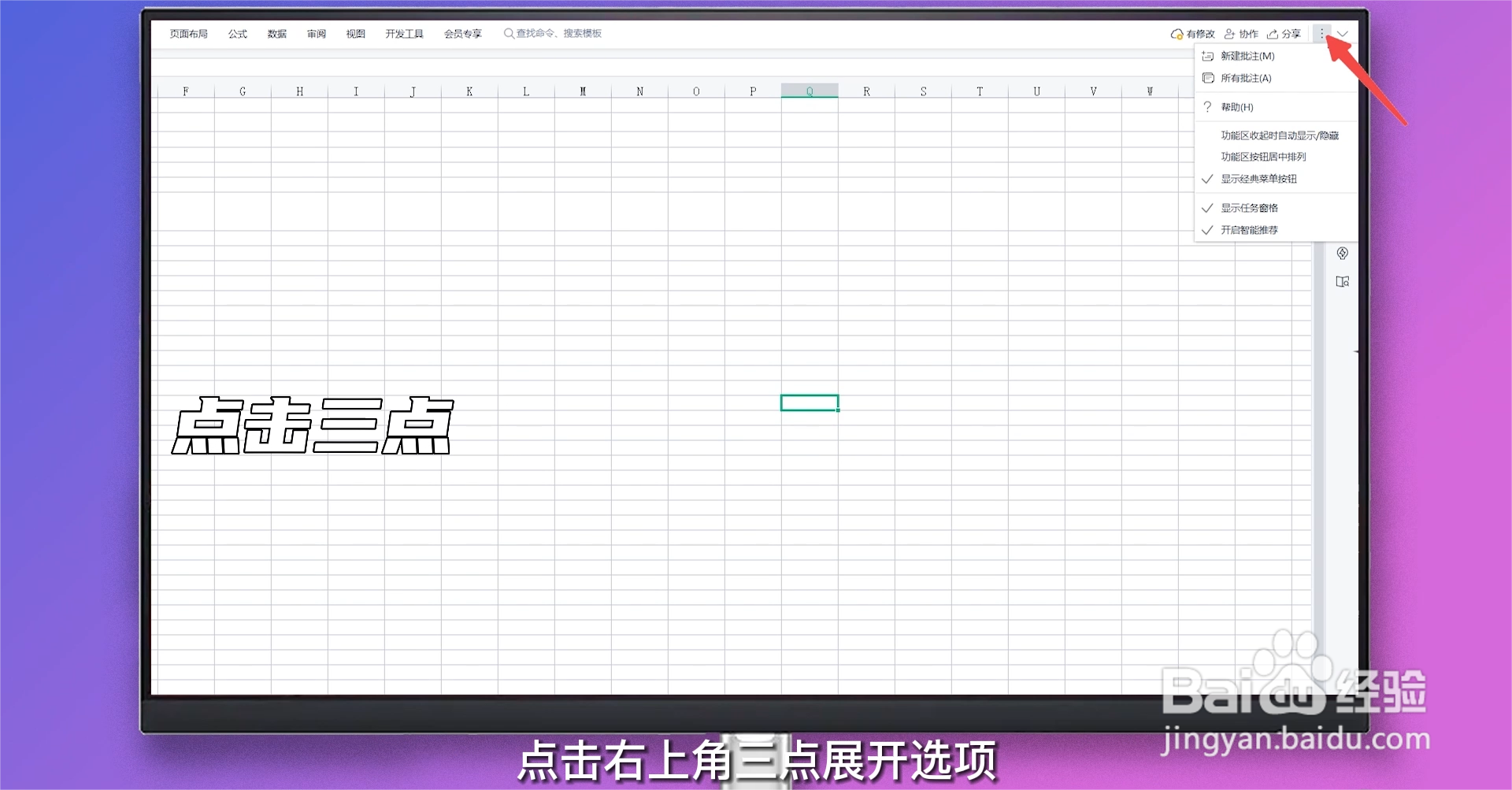The height and width of the screenshot is (790, 1512).
Task: Click the 协作 collaboration button
Action: 1241,34
